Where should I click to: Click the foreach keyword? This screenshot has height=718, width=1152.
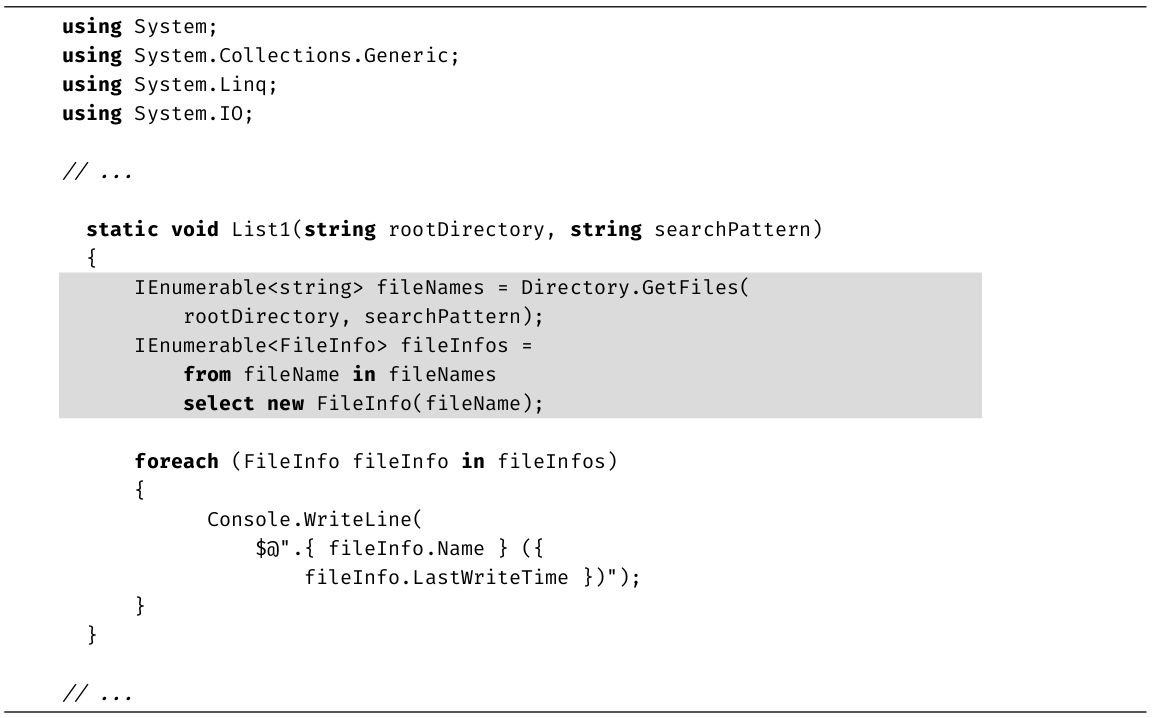tap(176, 462)
